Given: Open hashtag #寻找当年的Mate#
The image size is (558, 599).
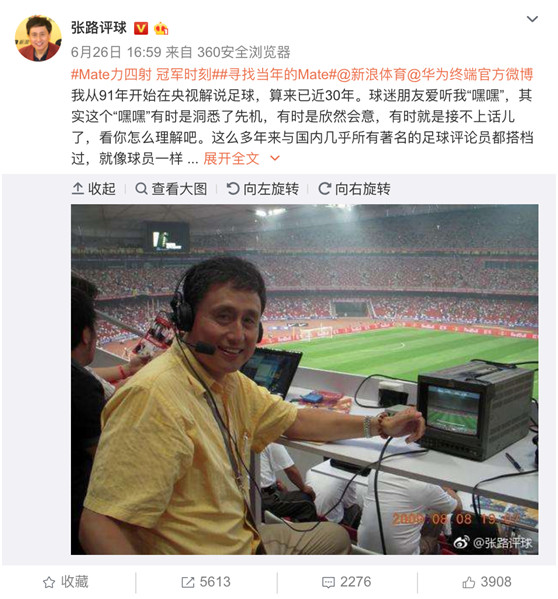Looking at the screenshot, I should pyautogui.click(x=278, y=74).
